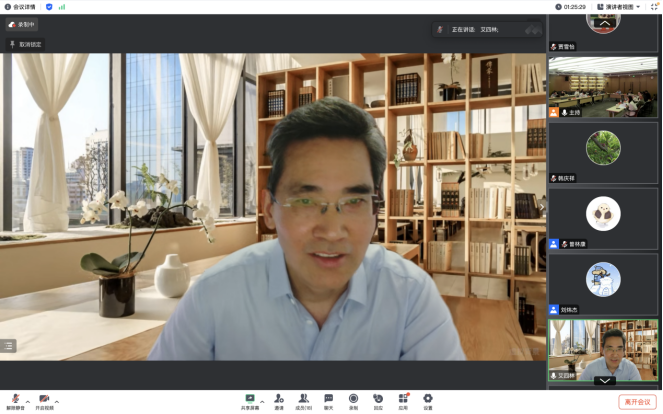Click the 正在讲话 speaking indicator banner

click(x=487, y=30)
